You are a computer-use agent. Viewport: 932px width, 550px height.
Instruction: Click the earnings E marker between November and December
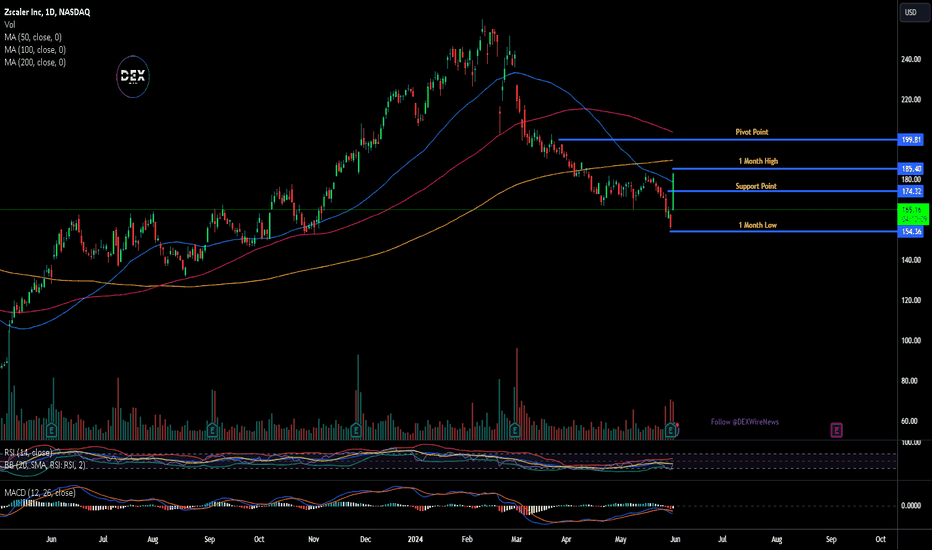[x=355, y=429]
